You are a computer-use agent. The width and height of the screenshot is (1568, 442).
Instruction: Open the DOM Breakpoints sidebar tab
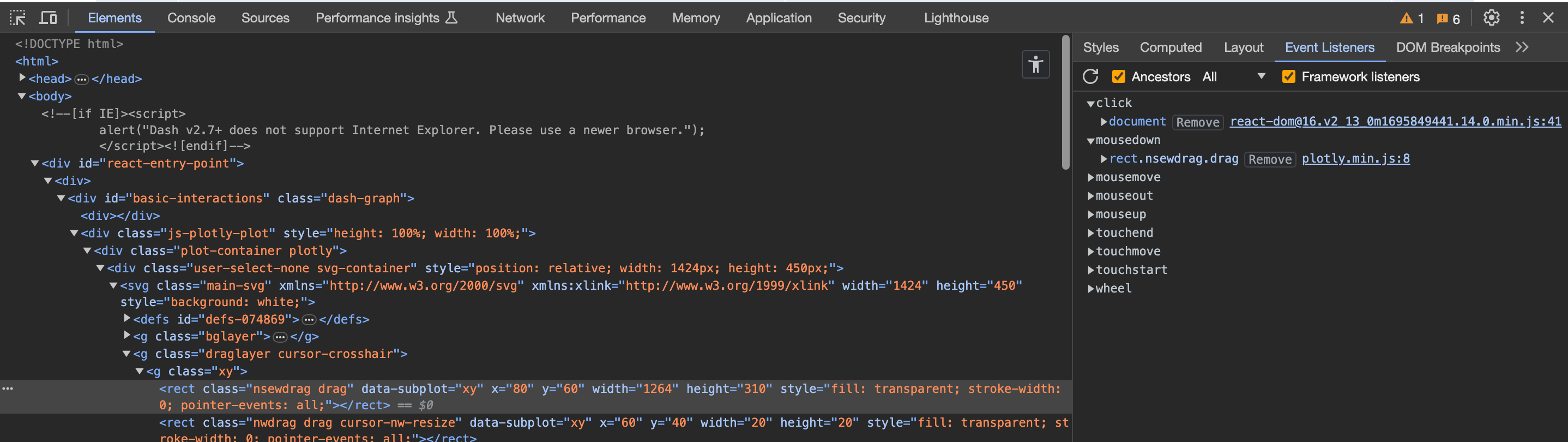click(1448, 47)
